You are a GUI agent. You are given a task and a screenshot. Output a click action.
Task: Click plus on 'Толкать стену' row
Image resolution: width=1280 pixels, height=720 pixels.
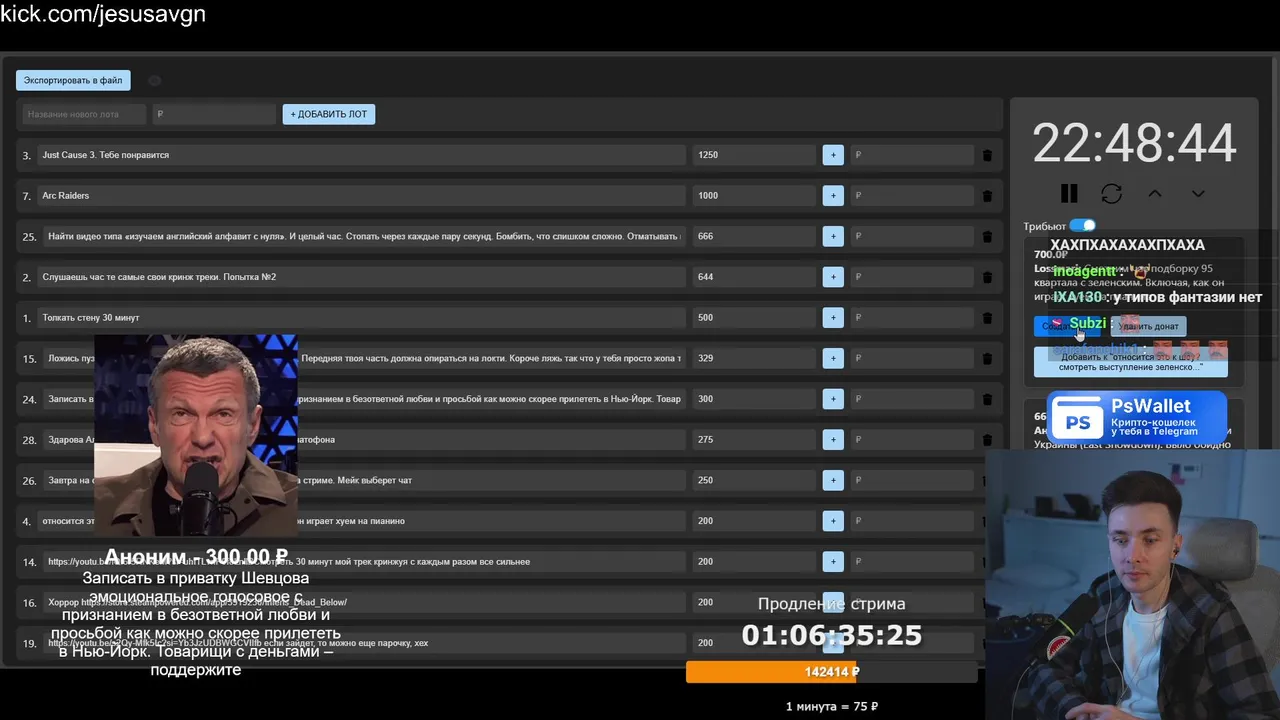(833, 318)
